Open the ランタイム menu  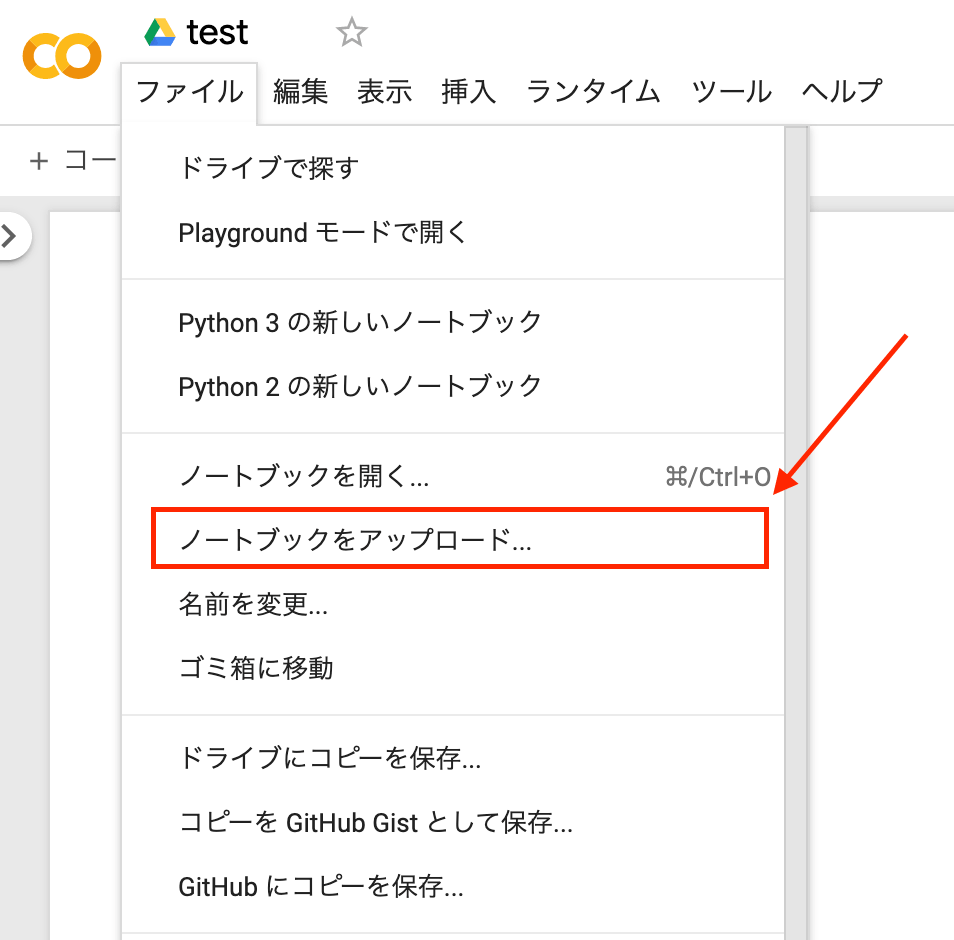click(593, 92)
